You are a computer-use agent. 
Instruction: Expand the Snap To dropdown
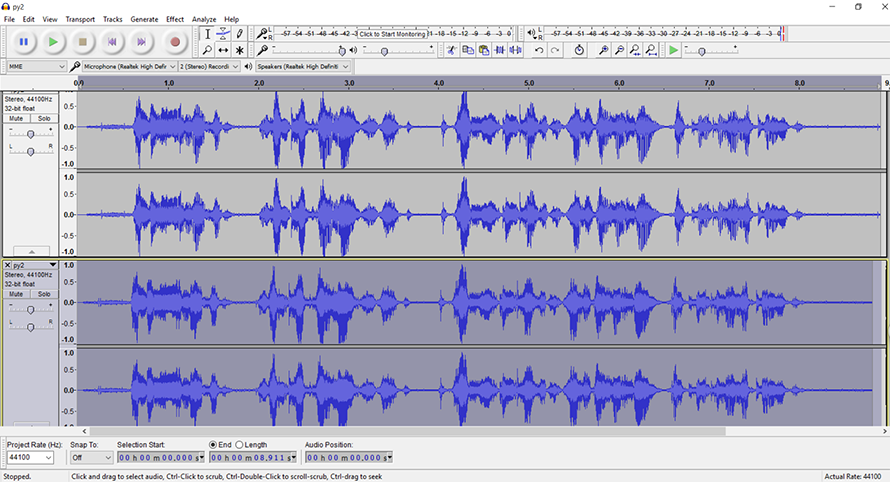pos(91,457)
